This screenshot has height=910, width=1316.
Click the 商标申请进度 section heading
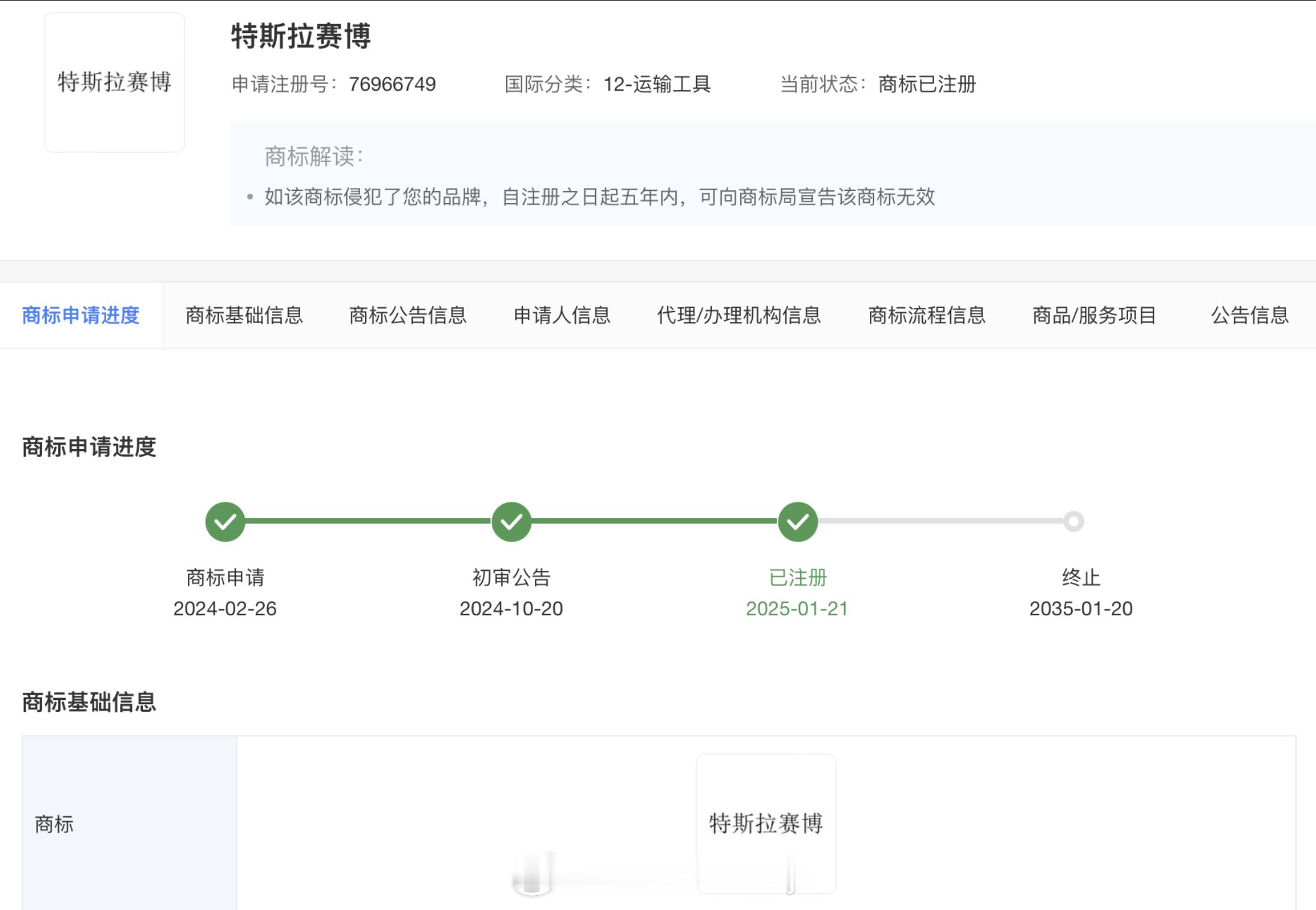89,447
